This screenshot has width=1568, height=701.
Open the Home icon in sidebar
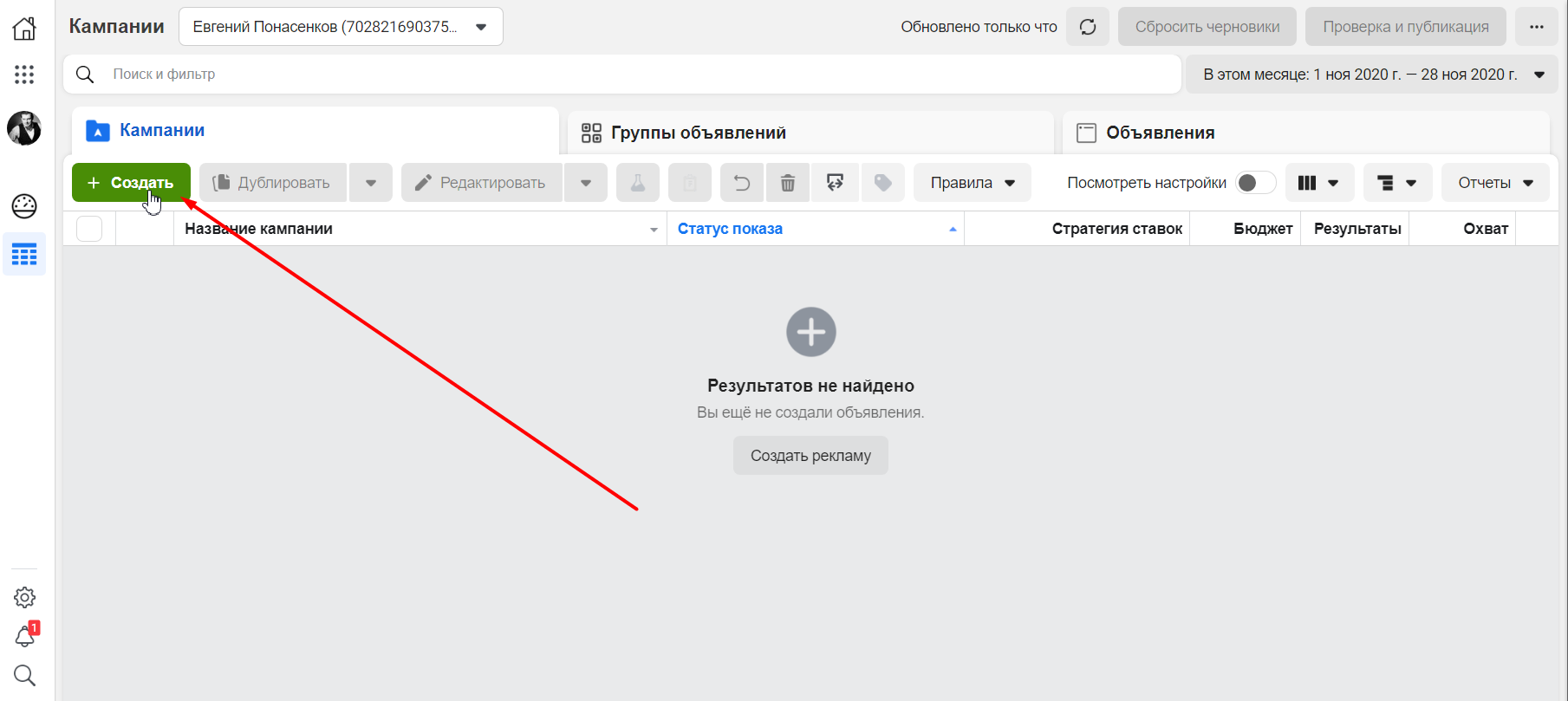pos(24,28)
